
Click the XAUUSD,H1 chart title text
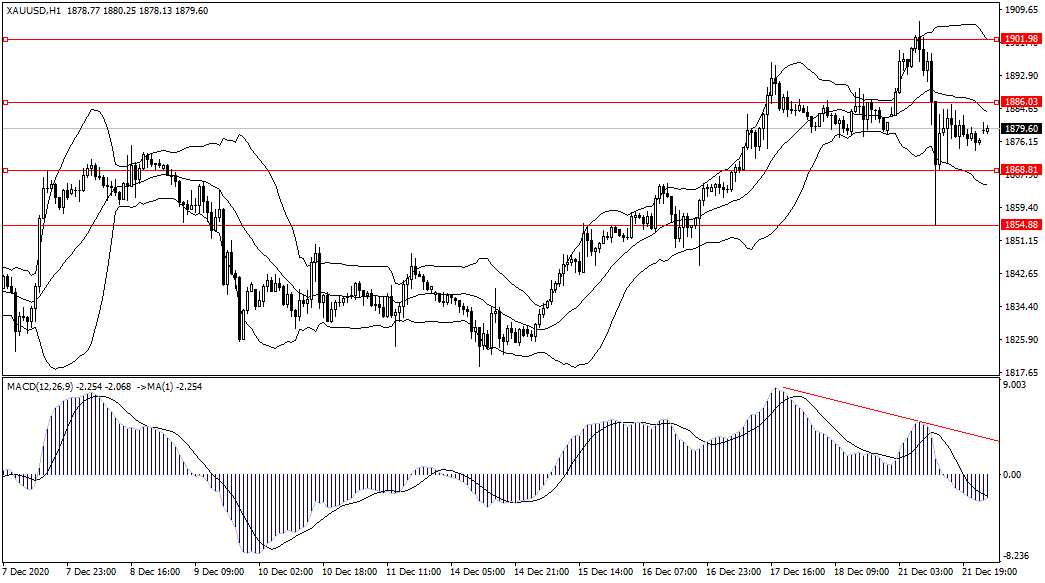[x=34, y=9]
